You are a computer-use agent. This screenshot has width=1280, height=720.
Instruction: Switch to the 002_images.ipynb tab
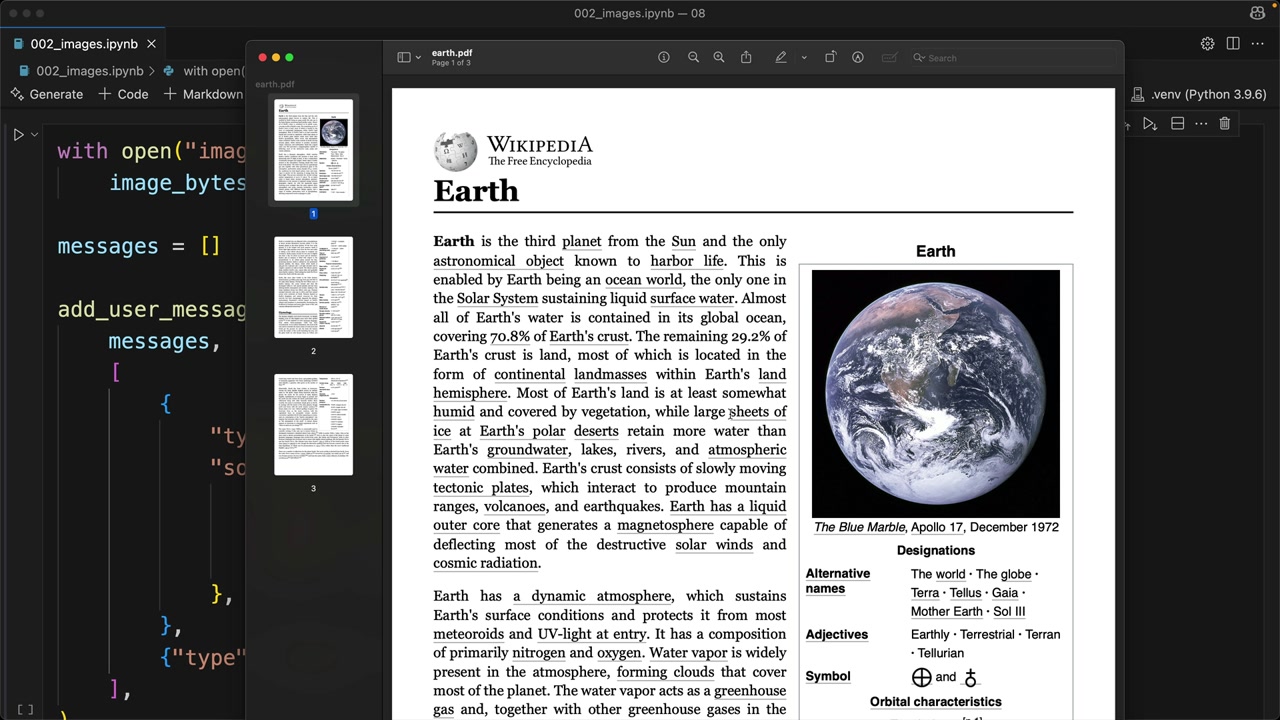(84, 44)
